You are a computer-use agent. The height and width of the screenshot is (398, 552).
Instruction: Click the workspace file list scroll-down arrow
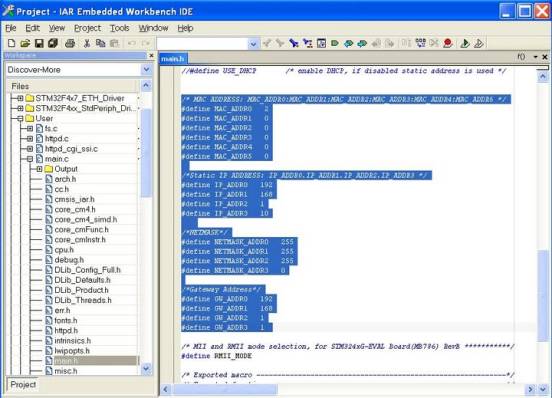146,368
